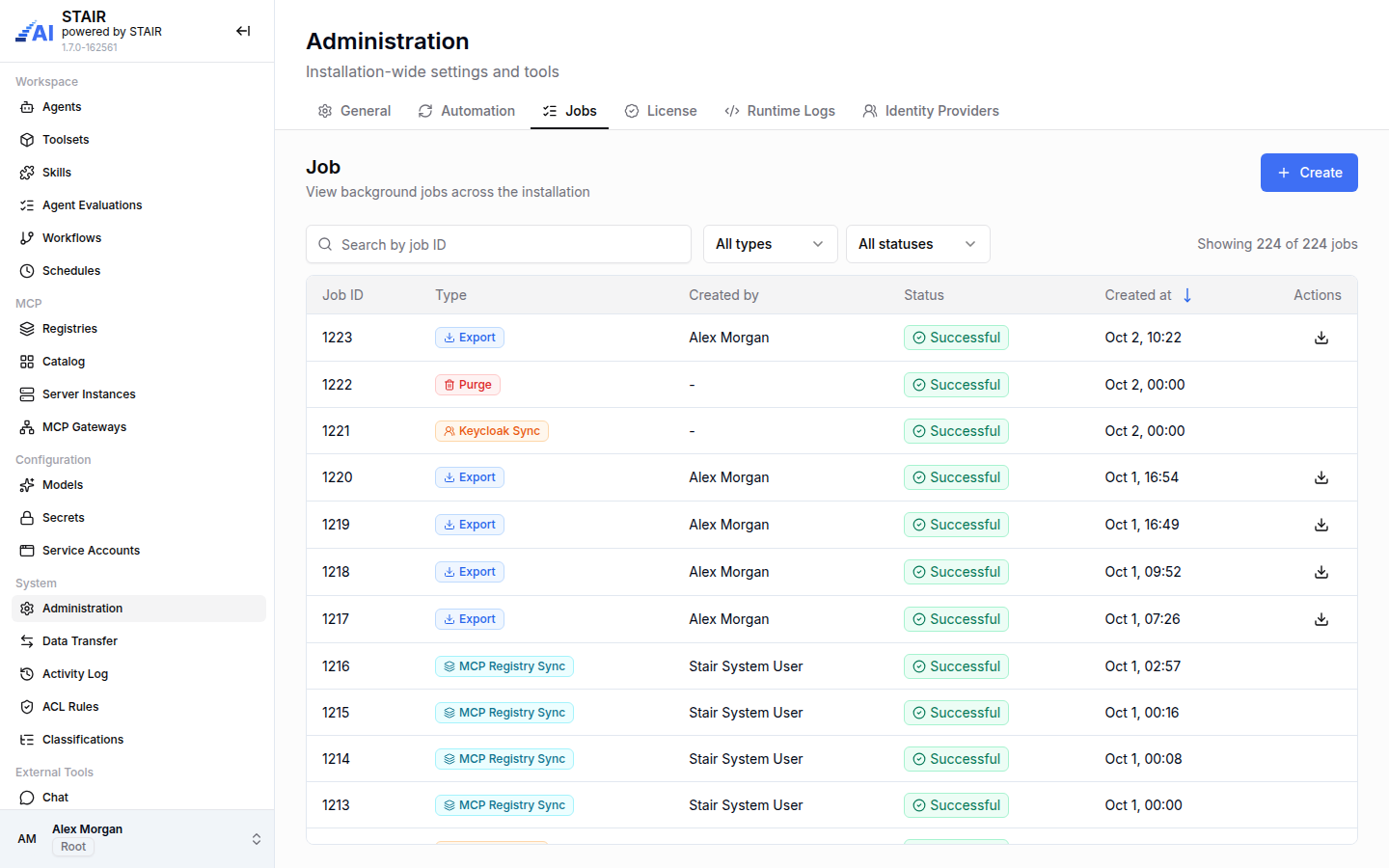
Task: Open the All types filter dropdown
Action: (770, 244)
